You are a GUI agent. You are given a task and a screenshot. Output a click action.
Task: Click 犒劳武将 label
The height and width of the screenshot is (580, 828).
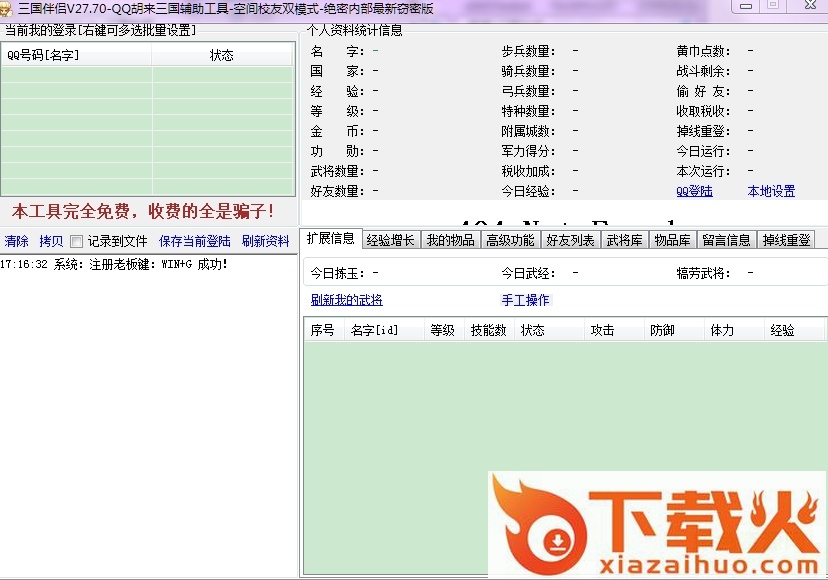click(703, 273)
